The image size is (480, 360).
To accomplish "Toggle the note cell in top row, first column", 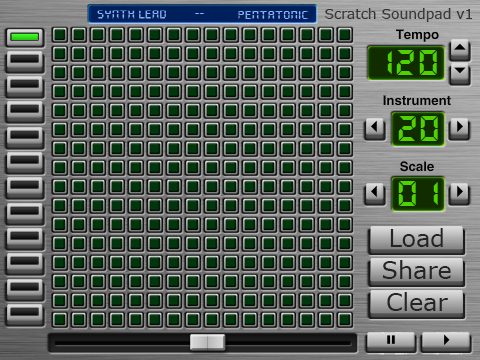I will coord(60,34).
